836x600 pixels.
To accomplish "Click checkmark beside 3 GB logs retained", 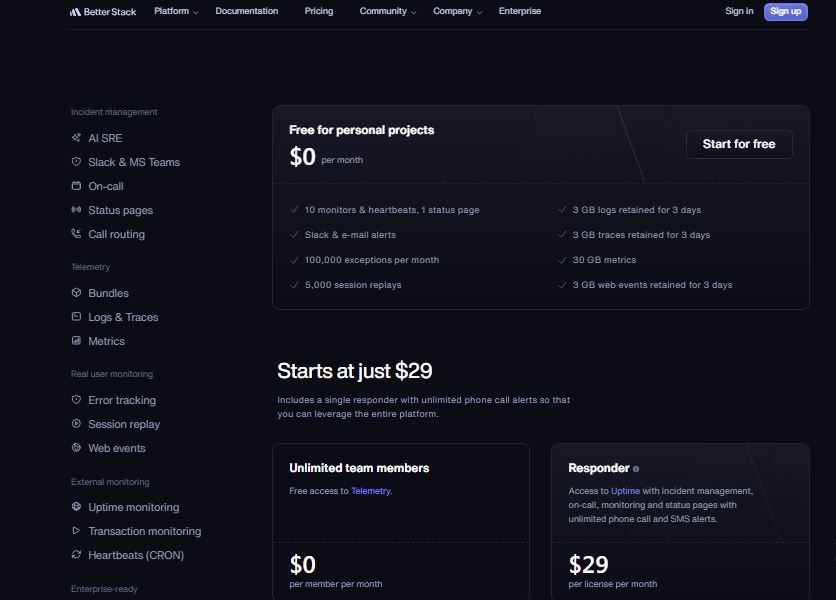I will pyautogui.click(x=562, y=210).
